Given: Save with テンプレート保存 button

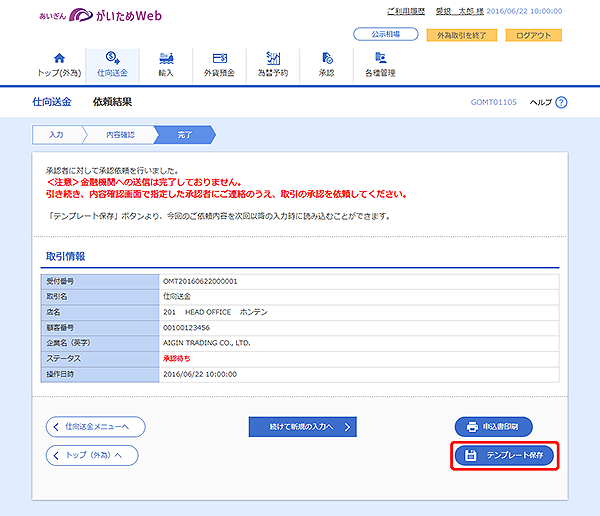Looking at the screenshot, I should click(505, 455).
